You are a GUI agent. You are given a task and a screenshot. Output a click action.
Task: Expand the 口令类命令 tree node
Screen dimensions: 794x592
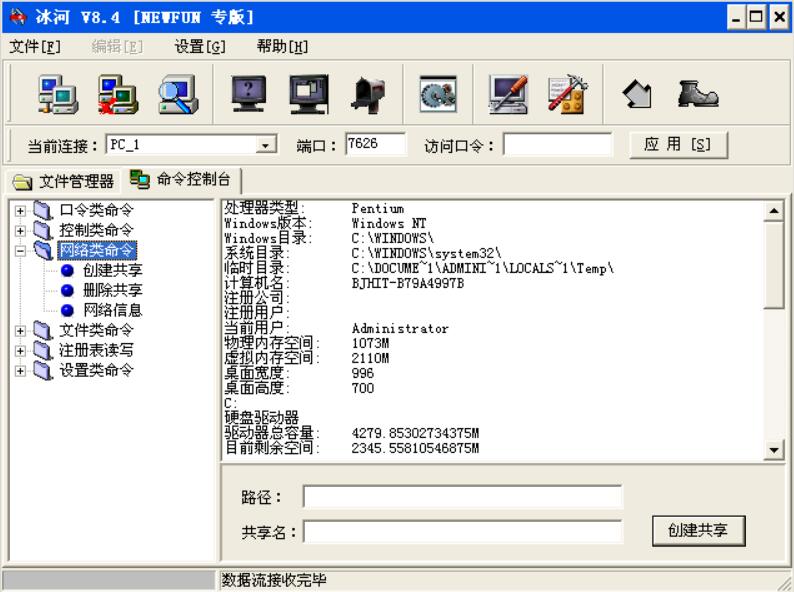(x=20, y=211)
